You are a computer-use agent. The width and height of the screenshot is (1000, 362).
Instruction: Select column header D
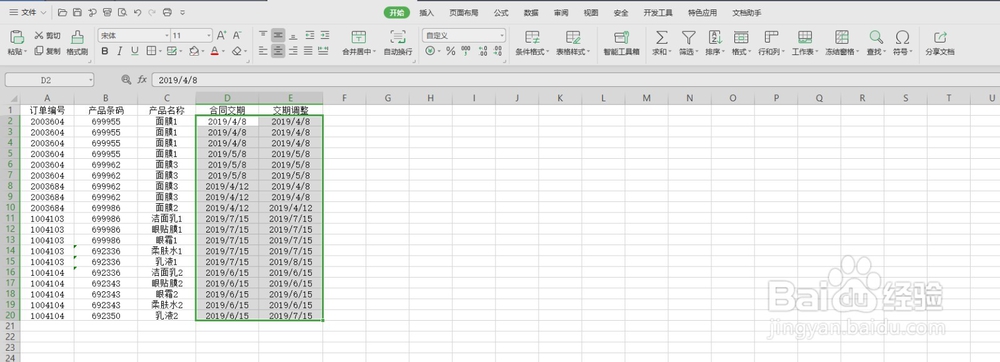226,98
